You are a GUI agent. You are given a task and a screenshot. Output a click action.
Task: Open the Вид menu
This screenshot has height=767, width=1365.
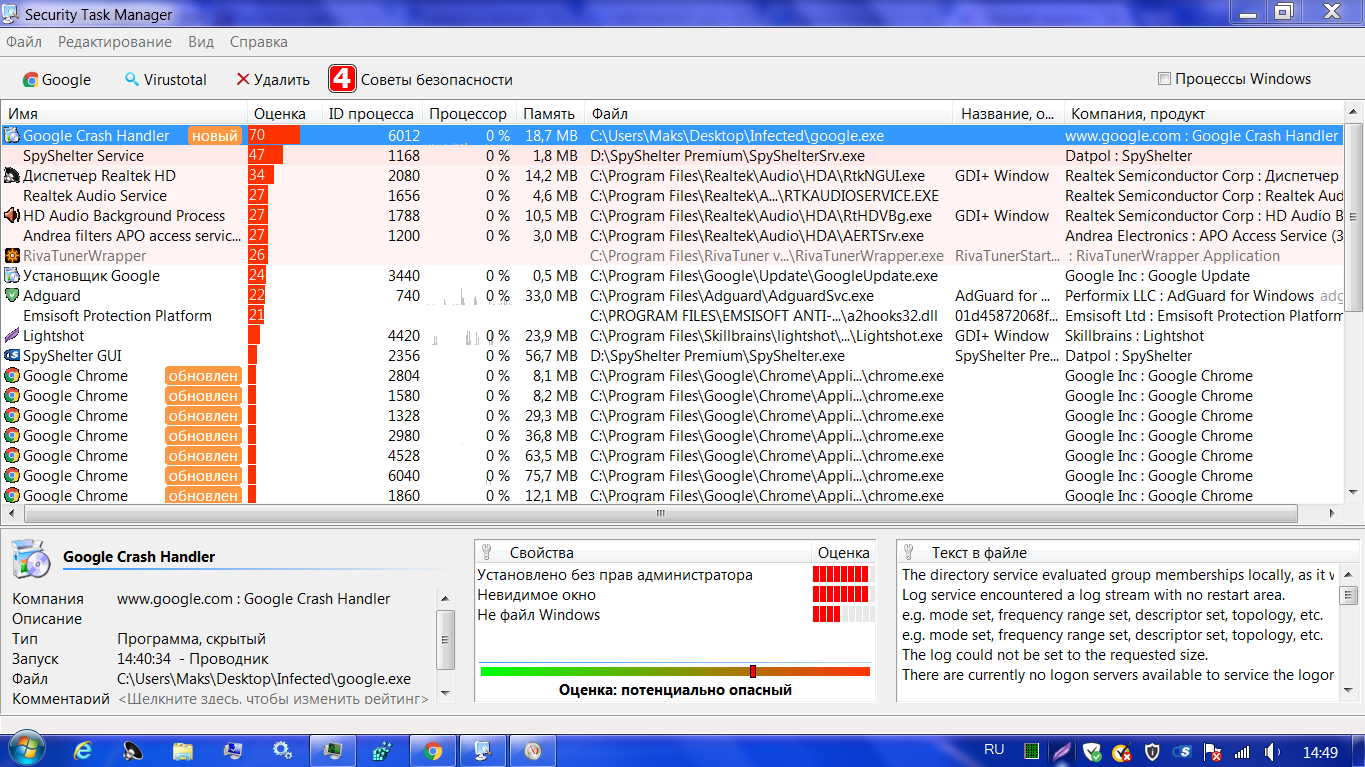(x=201, y=42)
